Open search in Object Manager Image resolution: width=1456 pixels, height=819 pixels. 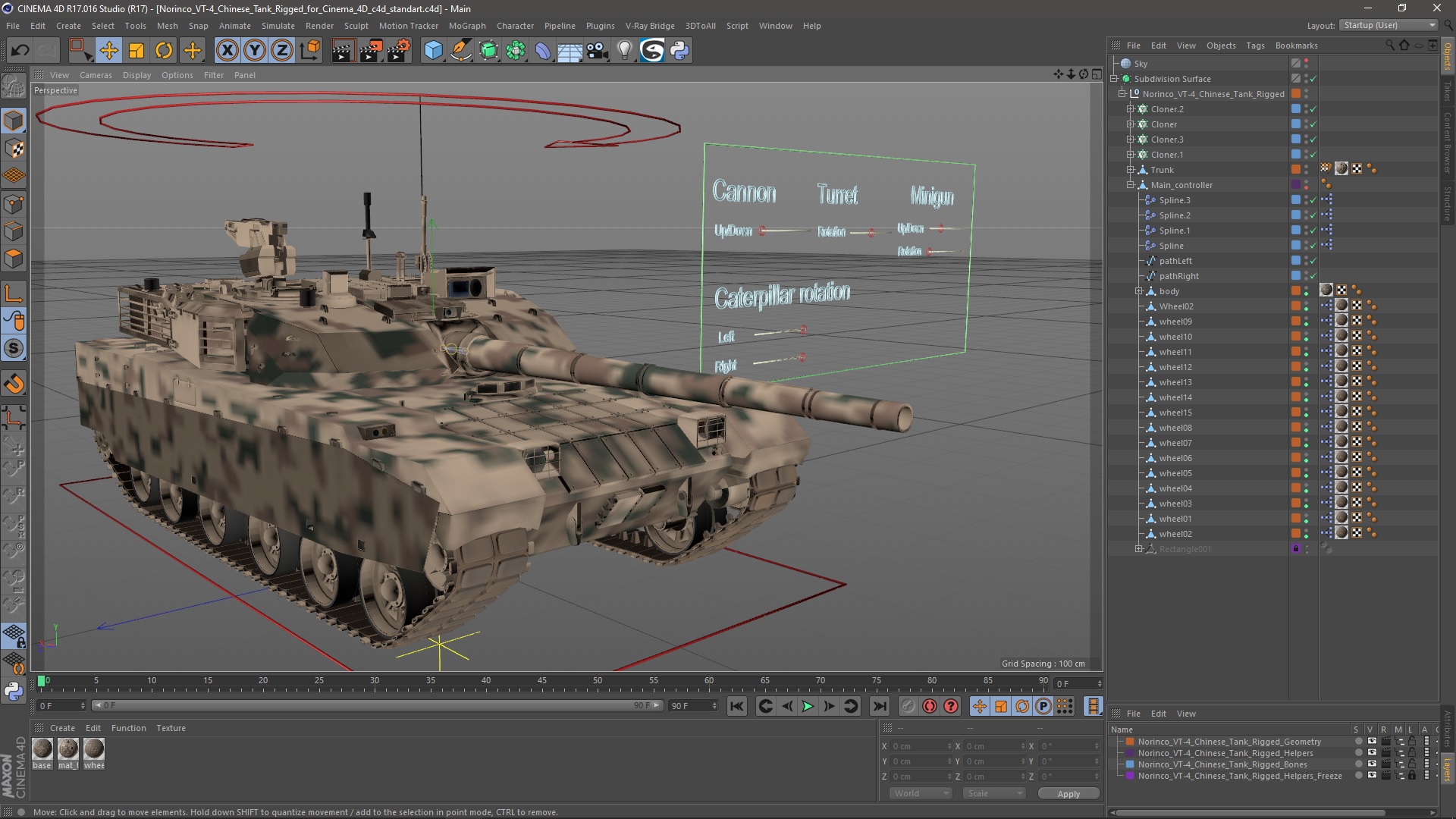[x=1389, y=45]
